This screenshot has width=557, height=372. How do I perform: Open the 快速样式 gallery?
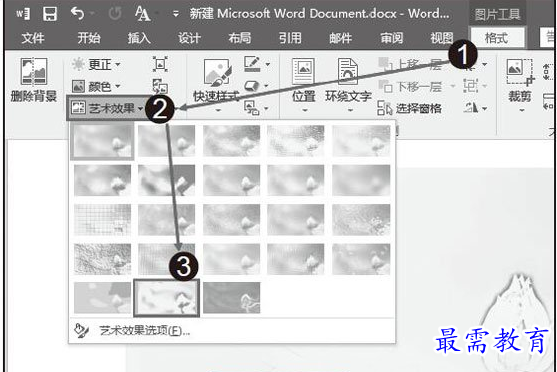[217, 85]
